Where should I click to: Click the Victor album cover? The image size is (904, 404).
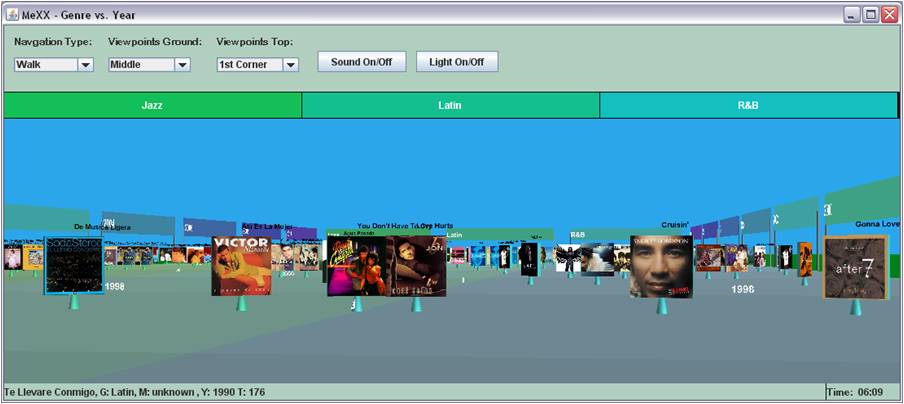click(x=242, y=266)
